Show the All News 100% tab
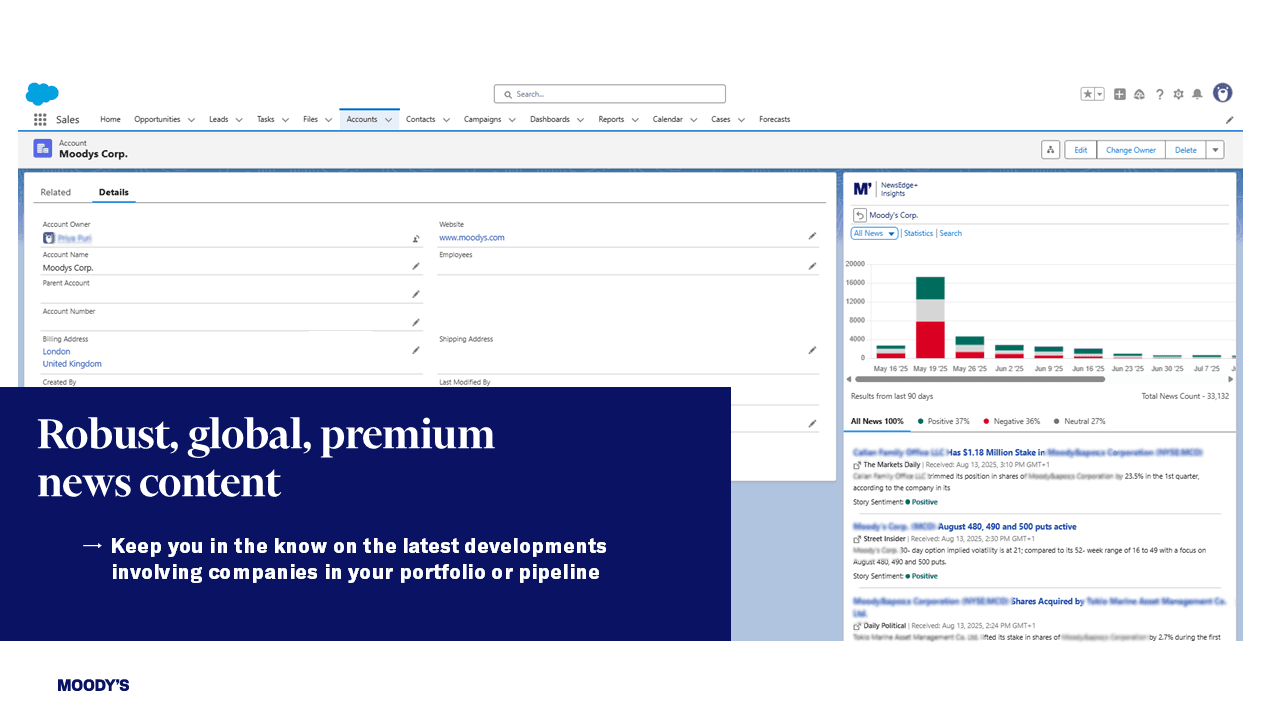The image size is (1280, 720). pyautogui.click(x=877, y=421)
